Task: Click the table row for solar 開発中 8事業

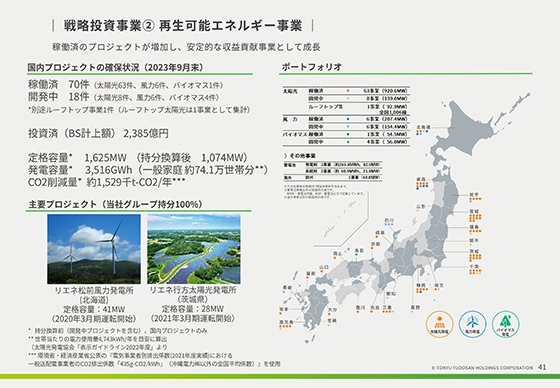Action: pos(359,98)
